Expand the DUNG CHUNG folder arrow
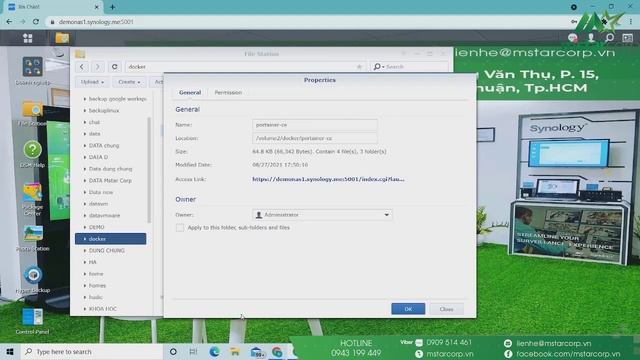This screenshot has width=640, height=360. coord(84,251)
